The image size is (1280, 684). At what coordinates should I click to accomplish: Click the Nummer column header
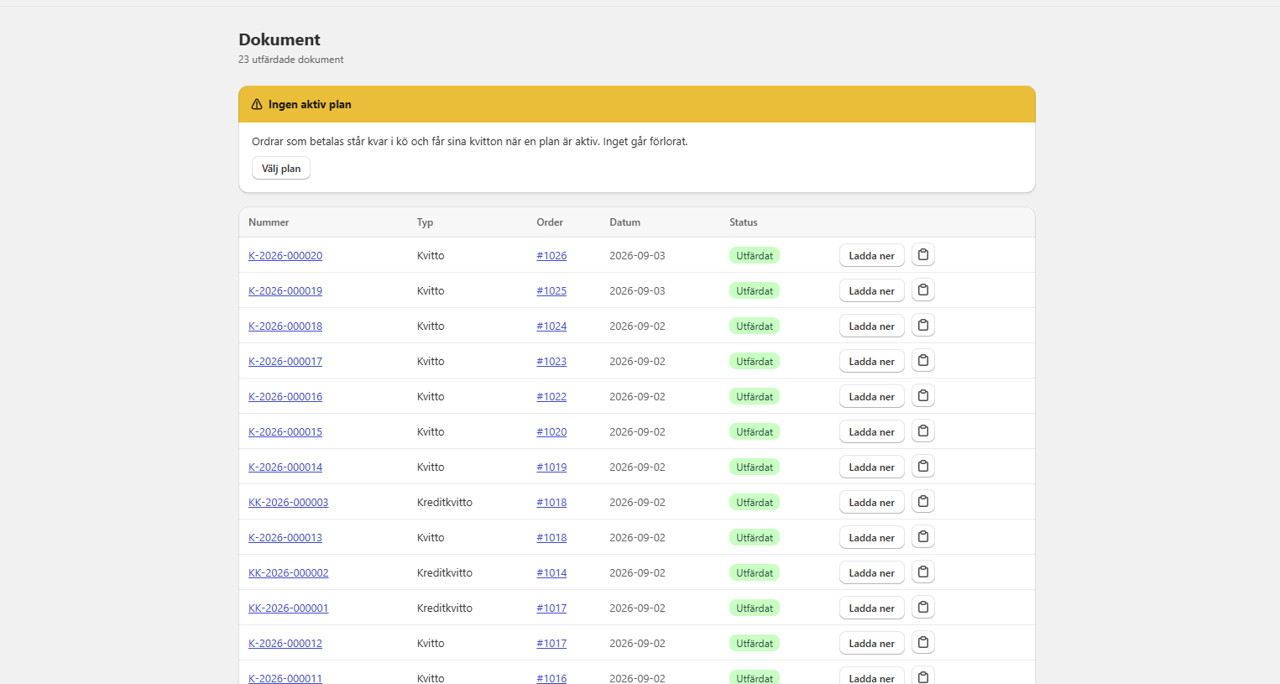269,222
